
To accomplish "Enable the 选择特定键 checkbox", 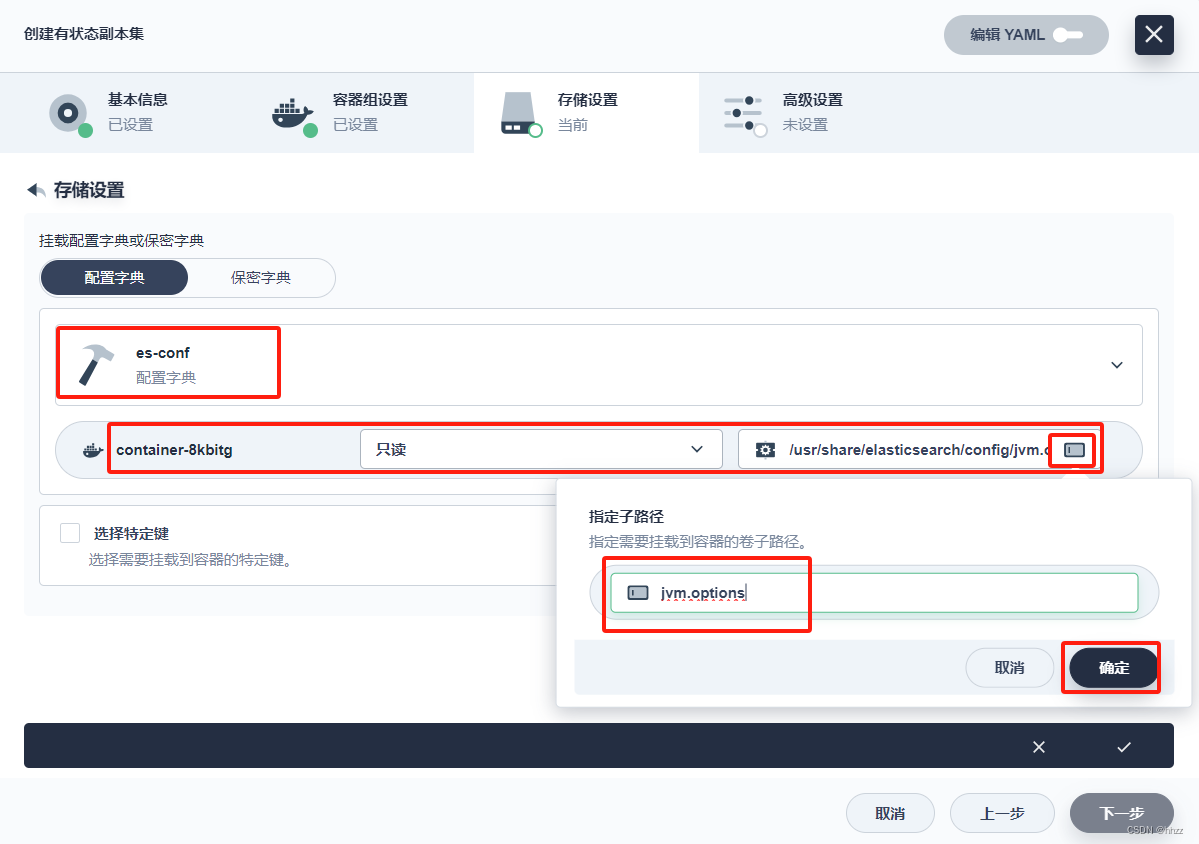I will coord(69,532).
